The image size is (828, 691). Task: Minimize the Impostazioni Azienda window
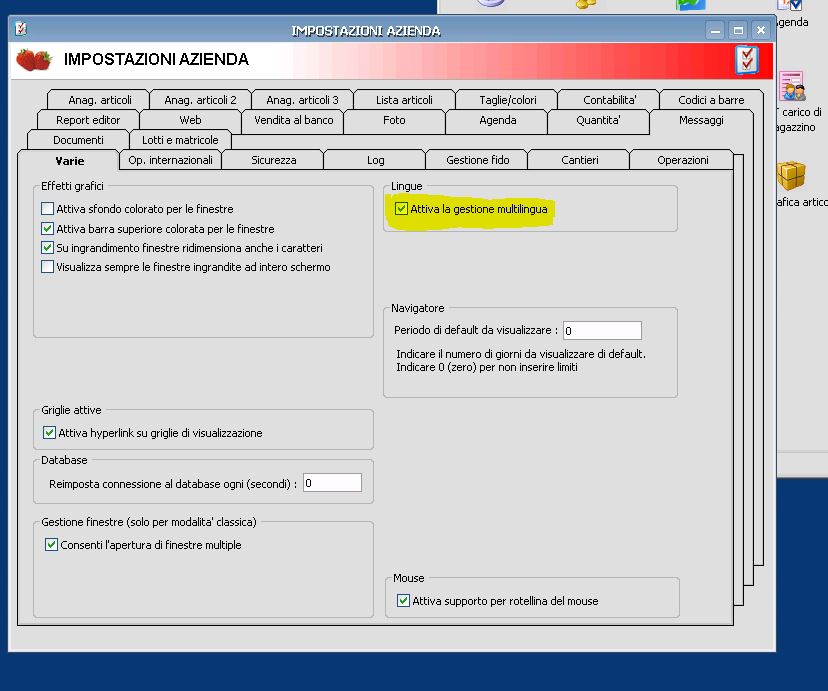[x=716, y=31]
